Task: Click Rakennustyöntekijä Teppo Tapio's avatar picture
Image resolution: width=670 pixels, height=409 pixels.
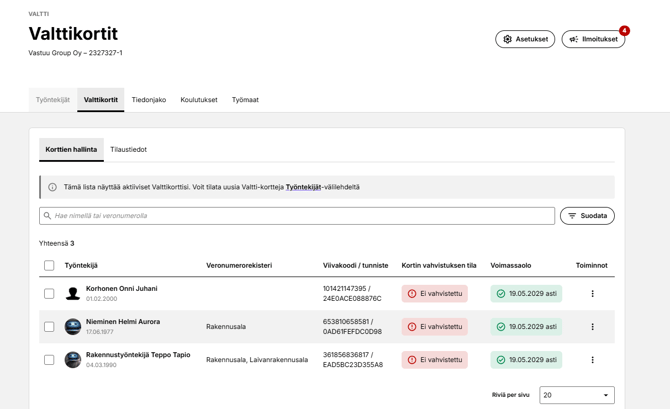Action: [73, 360]
